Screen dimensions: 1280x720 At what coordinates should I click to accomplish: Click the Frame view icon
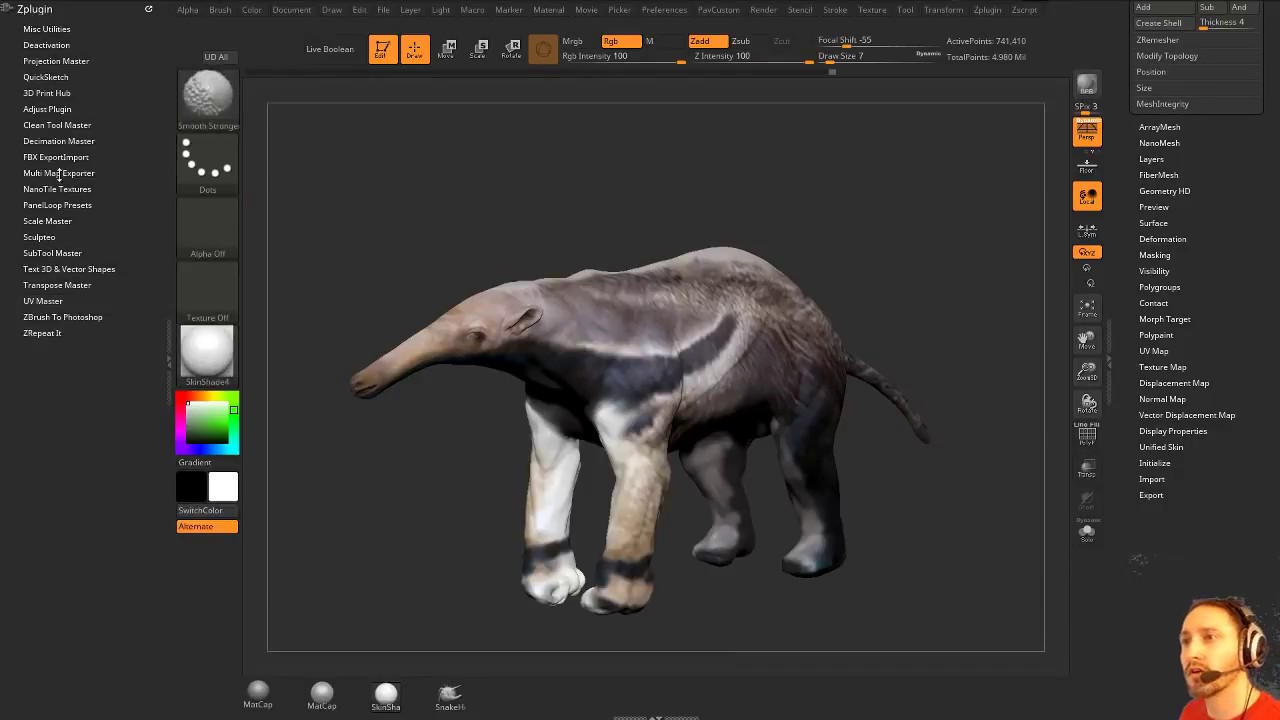[x=1087, y=307]
